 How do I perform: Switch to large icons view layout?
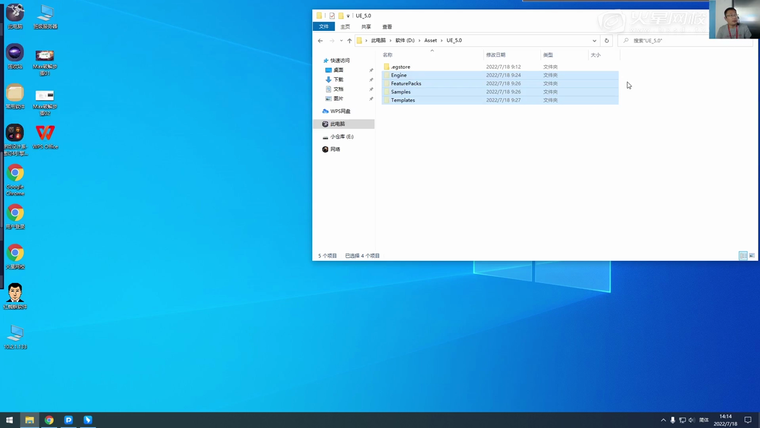(x=752, y=256)
